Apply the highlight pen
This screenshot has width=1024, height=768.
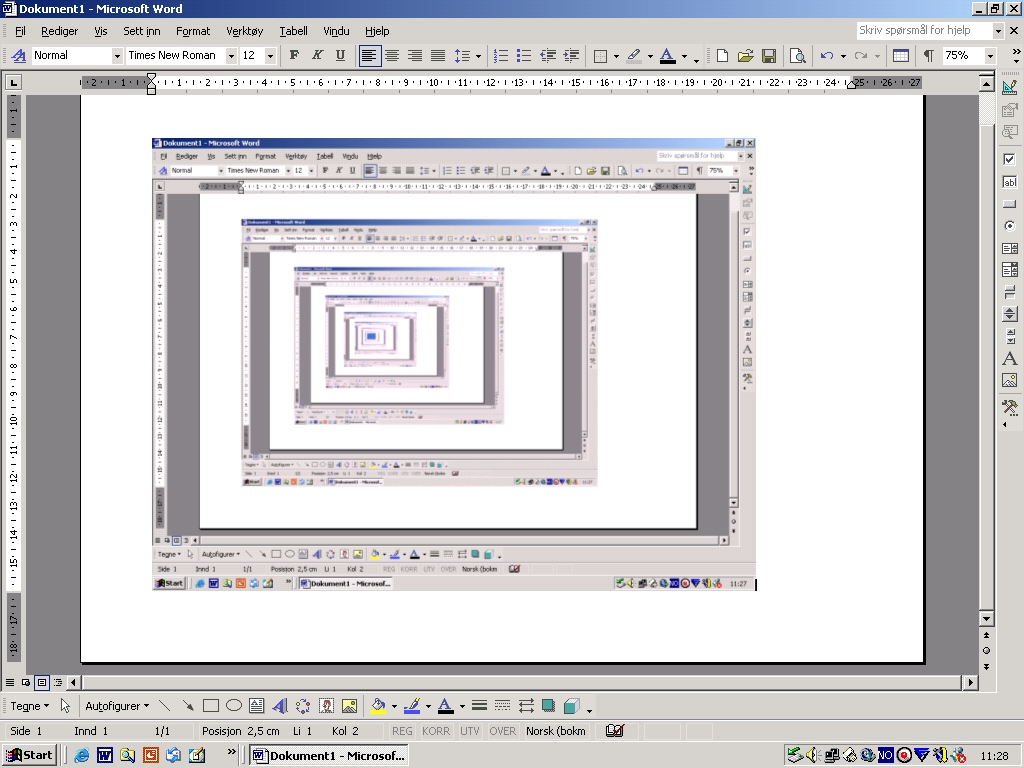click(633, 56)
